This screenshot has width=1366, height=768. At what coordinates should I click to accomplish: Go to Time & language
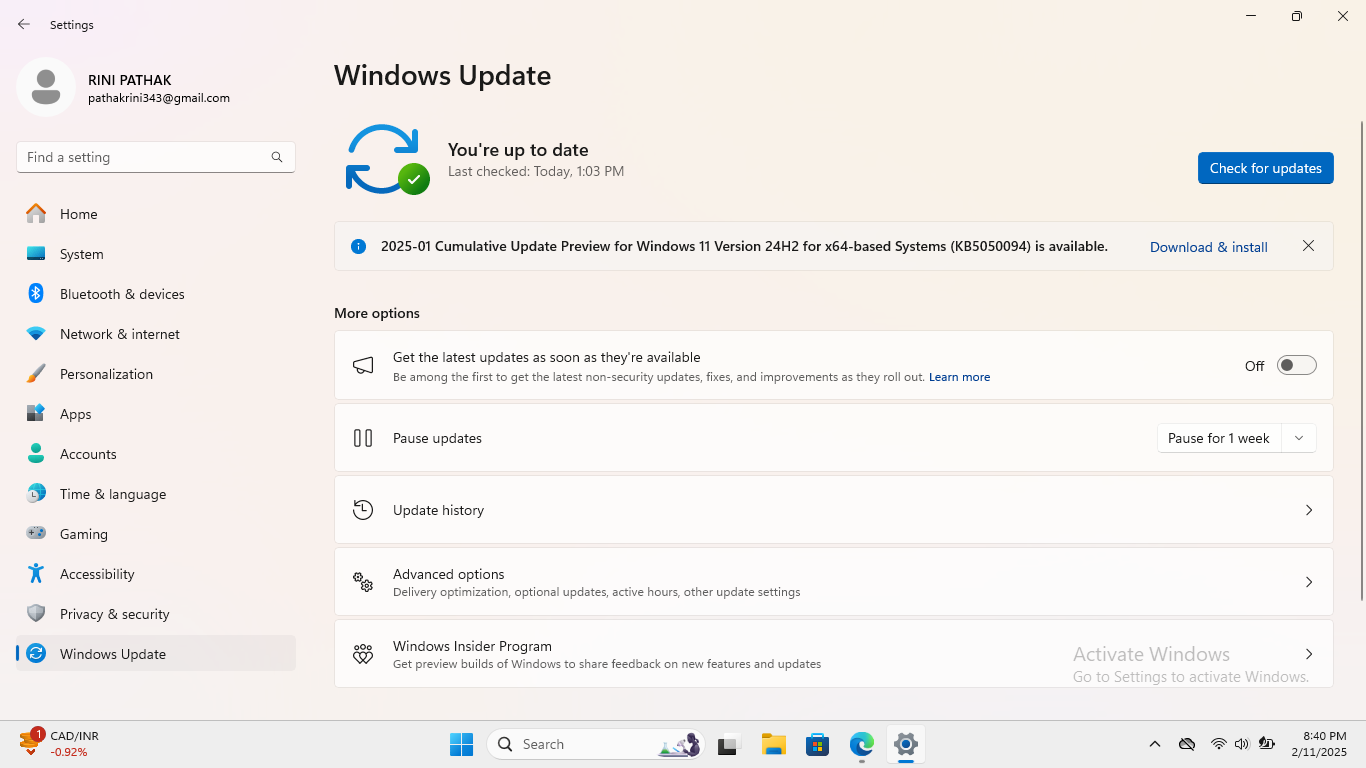tap(156, 494)
